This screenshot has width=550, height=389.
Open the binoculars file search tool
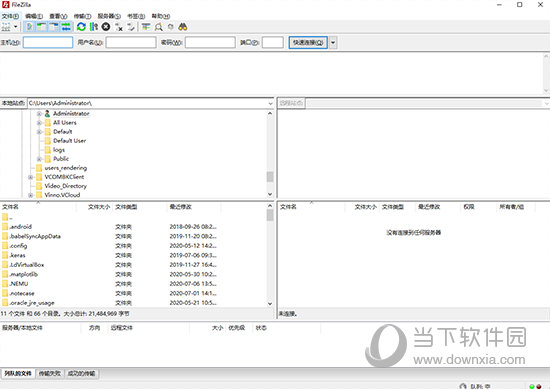click(183, 27)
